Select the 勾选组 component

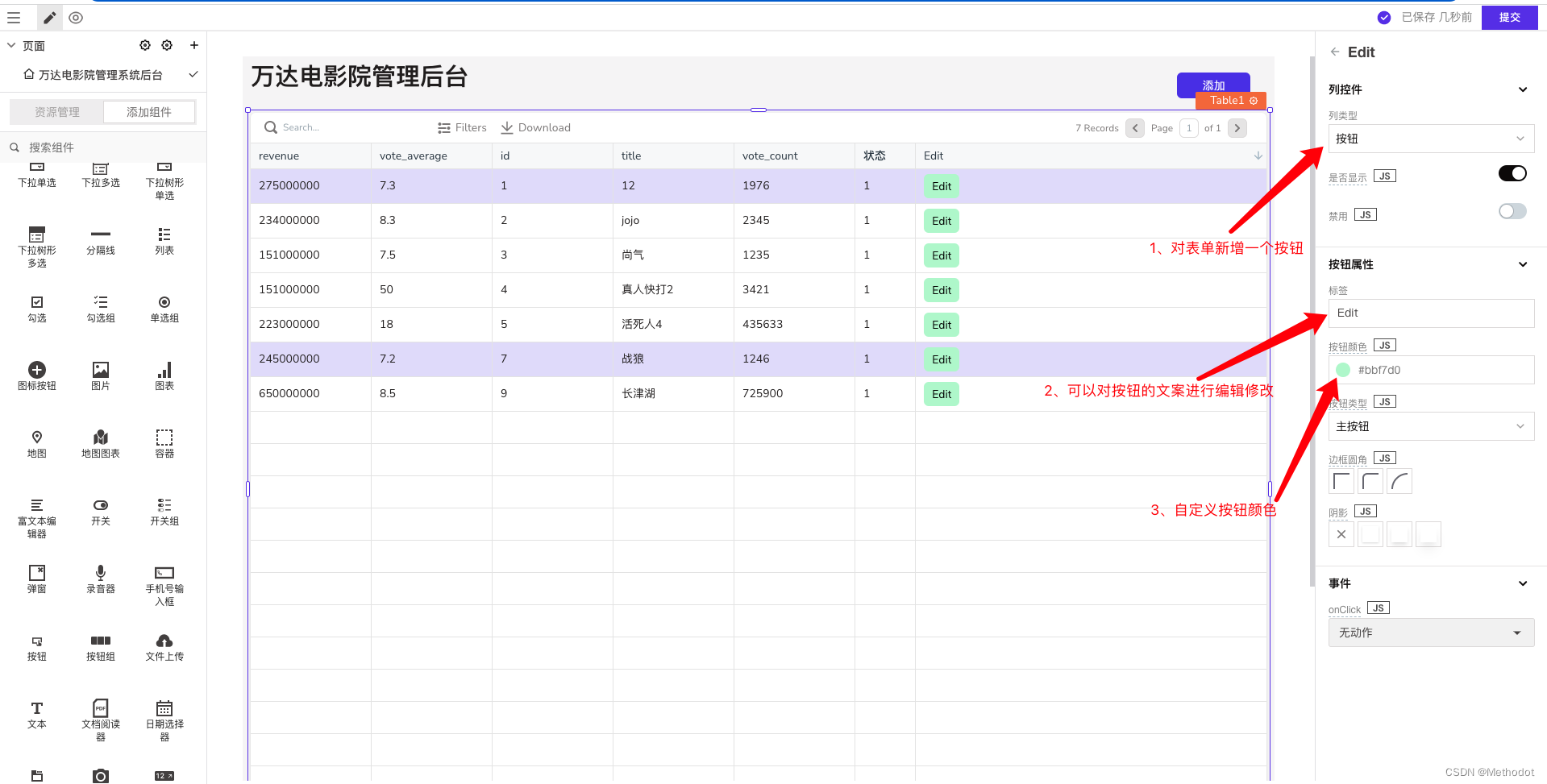[101, 309]
